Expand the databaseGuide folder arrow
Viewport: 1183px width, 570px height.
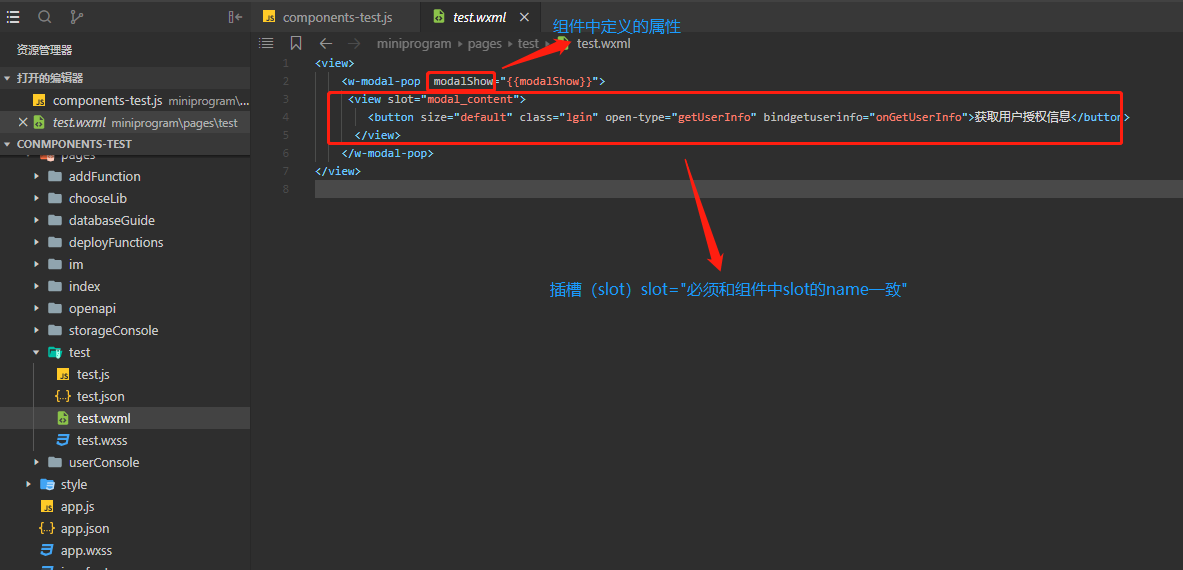coord(36,220)
